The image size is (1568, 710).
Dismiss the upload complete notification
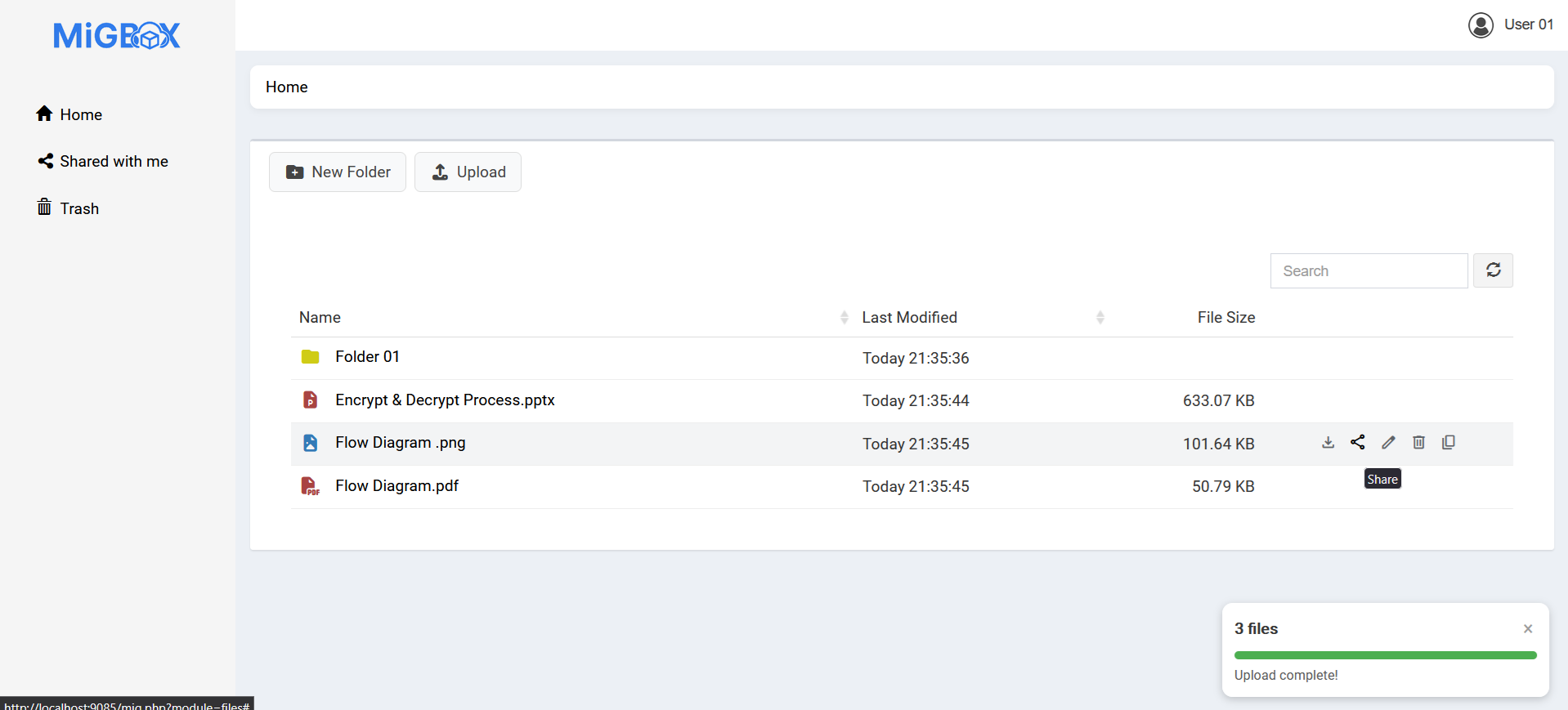(x=1527, y=628)
